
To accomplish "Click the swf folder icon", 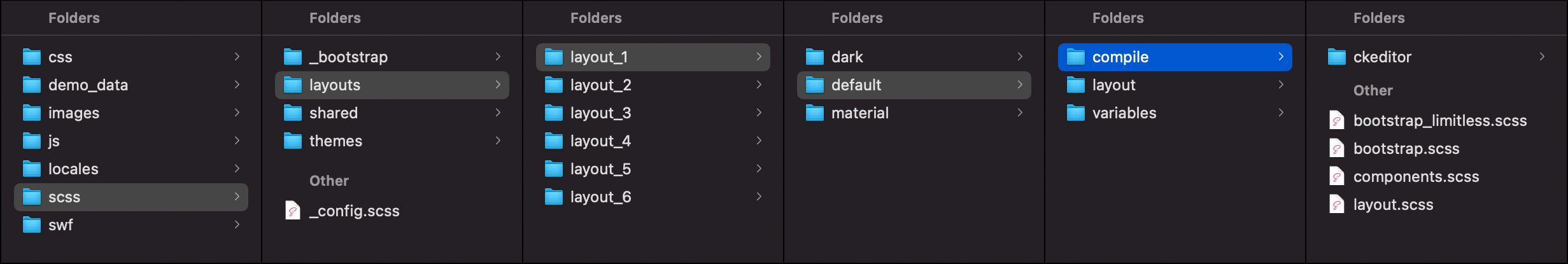I will tap(32, 225).
